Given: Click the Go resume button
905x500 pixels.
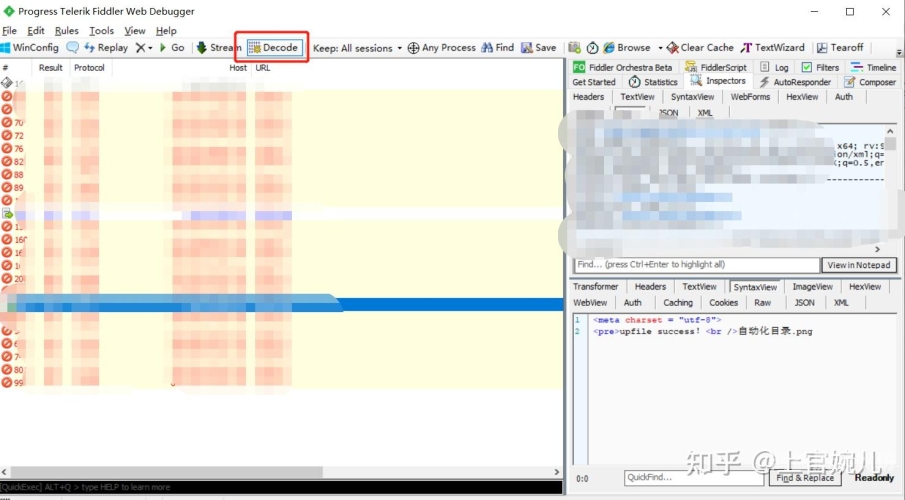Looking at the screenshot, I should [171, 47].
